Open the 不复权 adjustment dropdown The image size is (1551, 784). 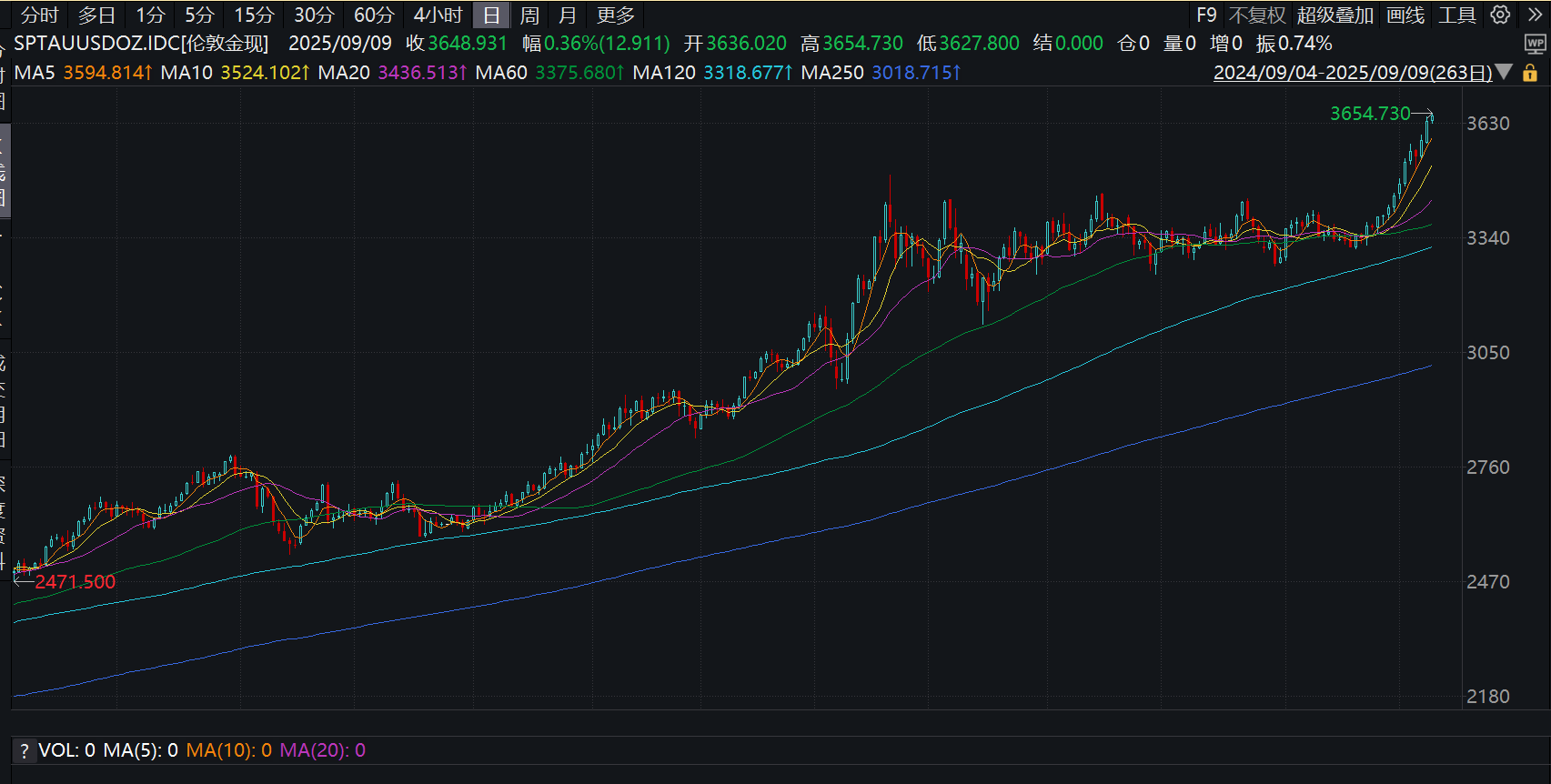tap(1256, 15)
